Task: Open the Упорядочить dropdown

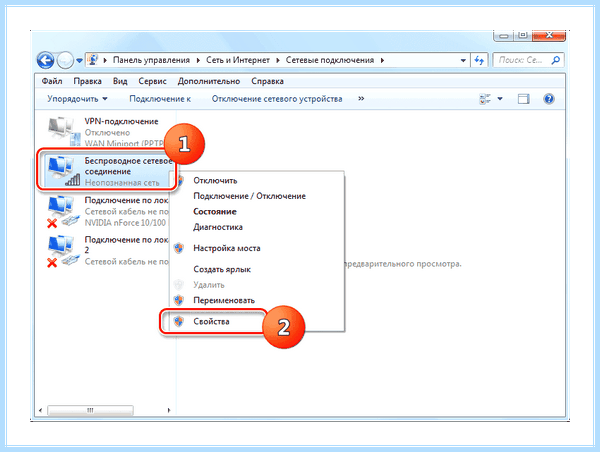Action: pos(77,99)
